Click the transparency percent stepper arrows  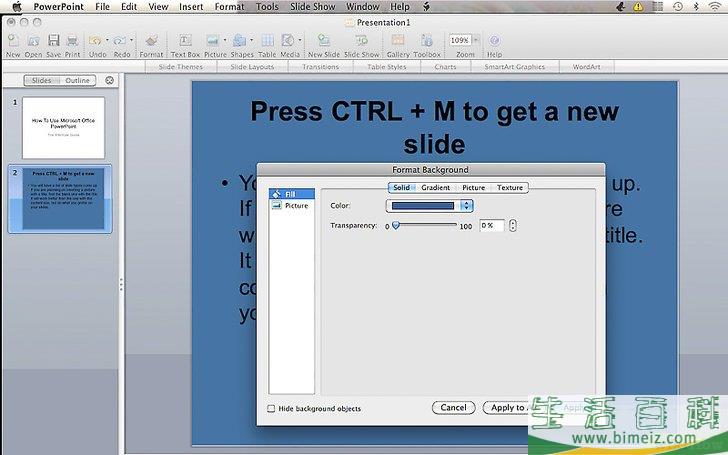point(513,226)
